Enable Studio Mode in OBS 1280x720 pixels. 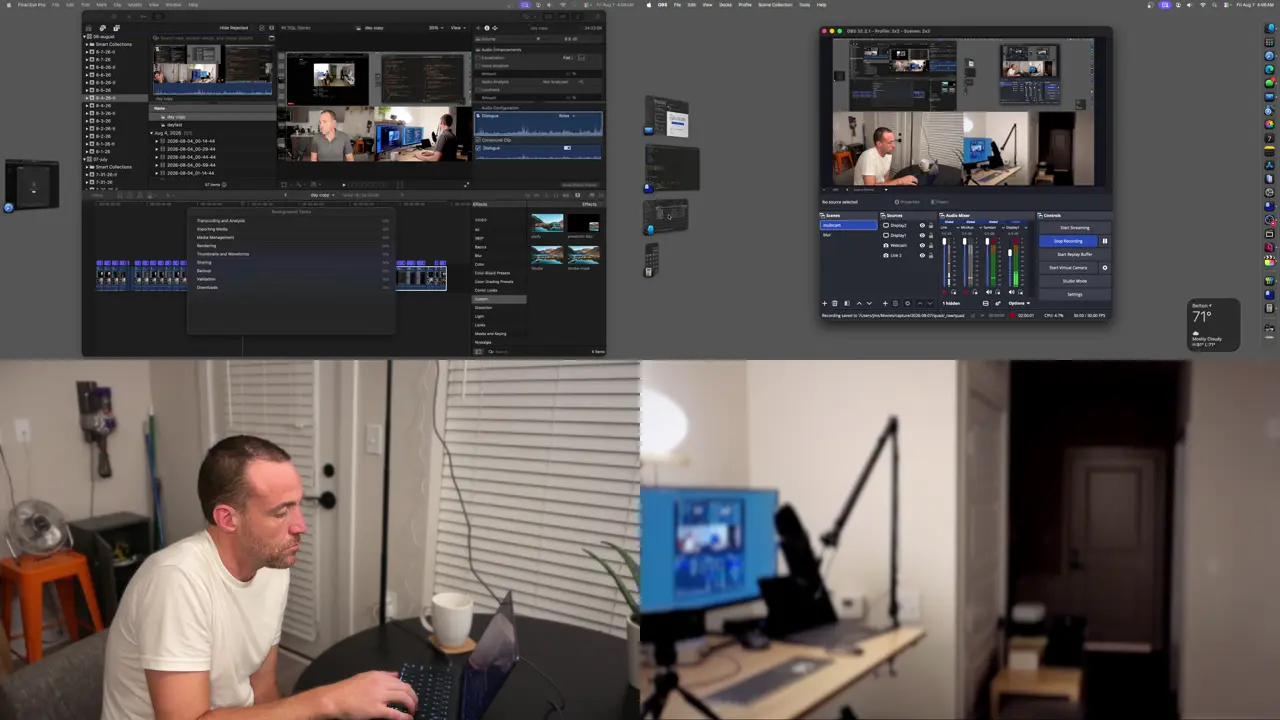click(x=1075, y=281)
